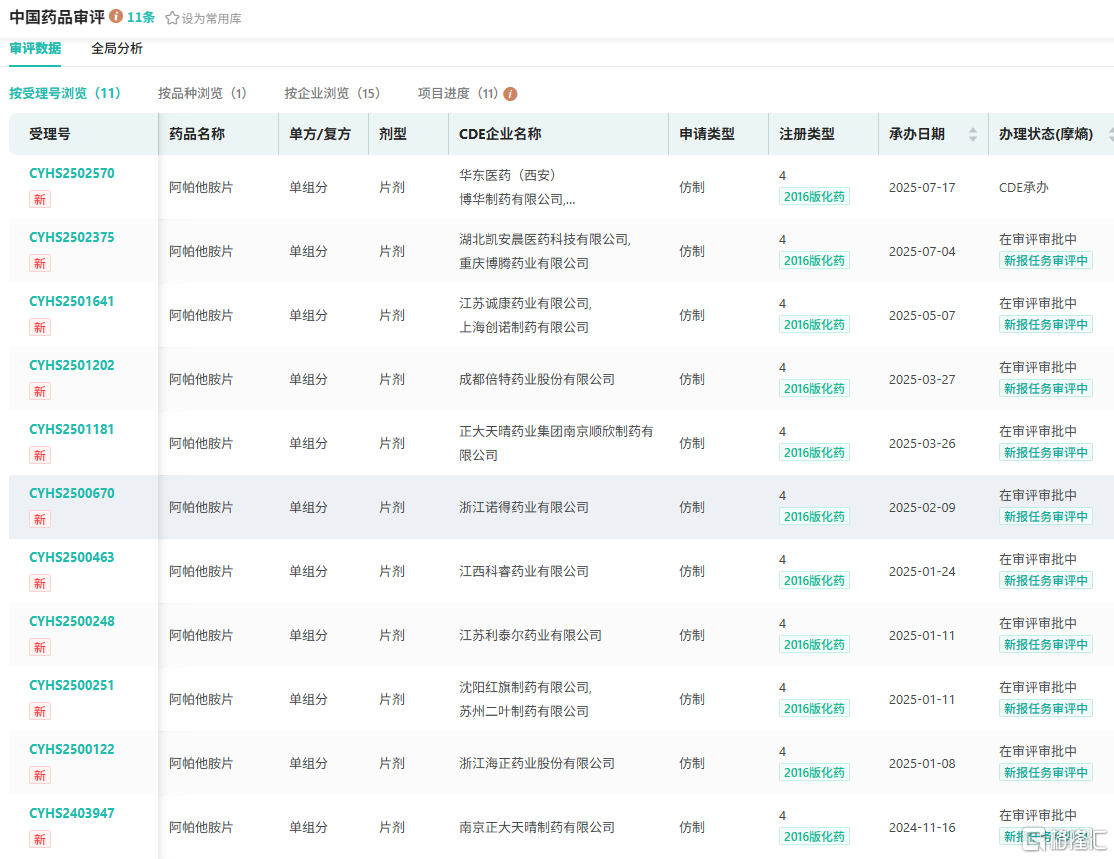Click the 设为常用库 label
The width and height of the screenshot is (1114, 859).
212,18
